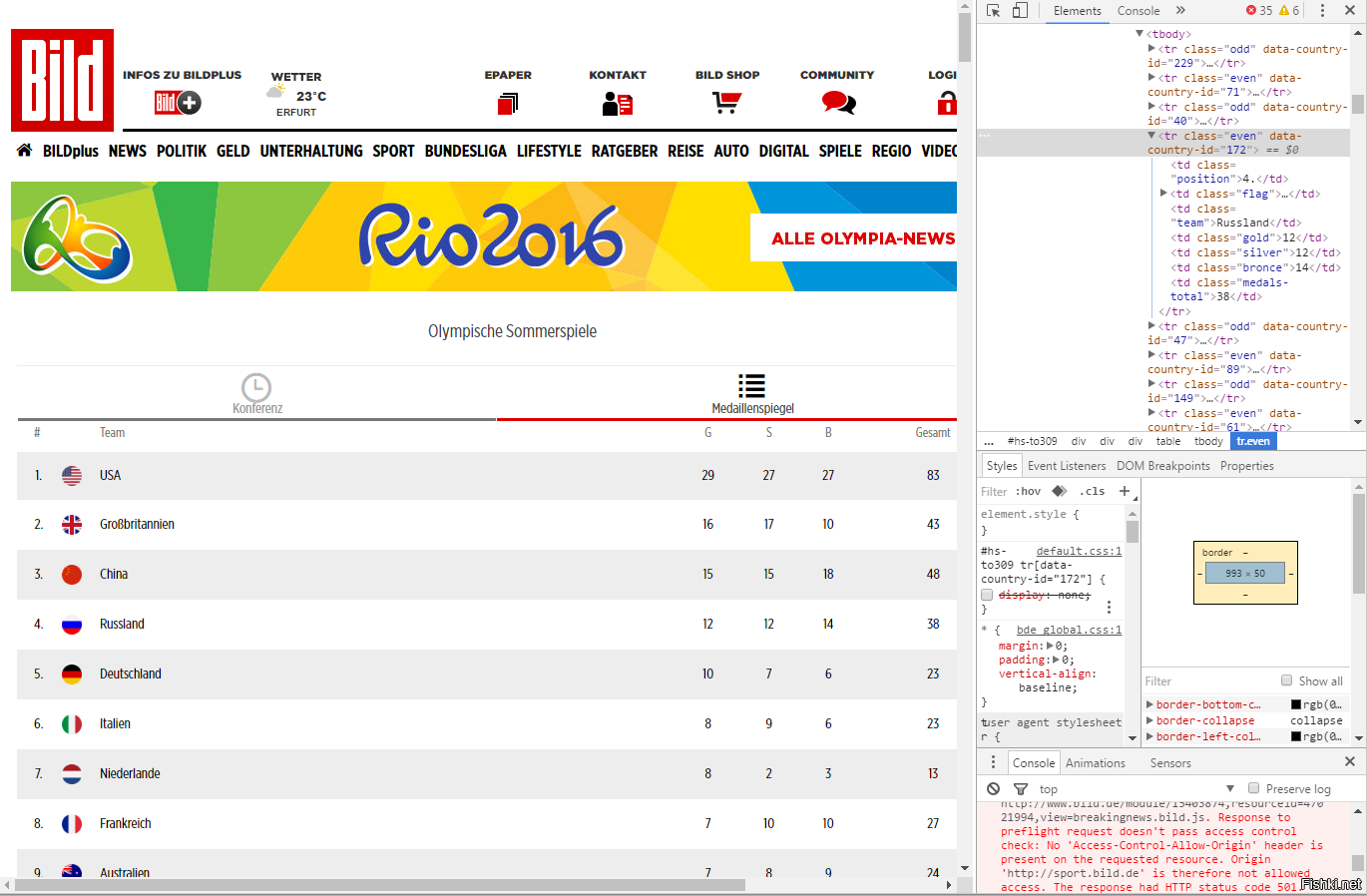This screenshot has height=896, width=1367.
Task: Expand tr with data-country-id 229
Action: 1151,49
